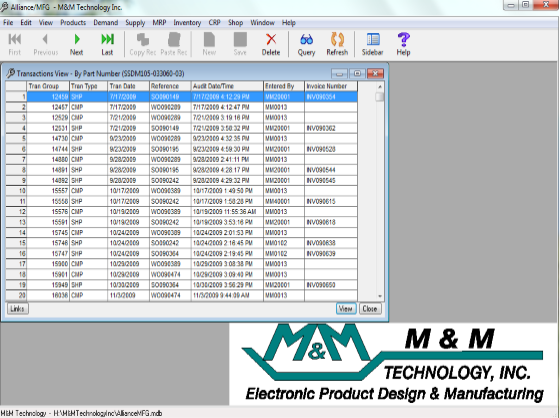The width and height of the screenshot is (560, 418).
Task: Click audit time 10/19/2009 11:55:36 AM
Action: 227,212
